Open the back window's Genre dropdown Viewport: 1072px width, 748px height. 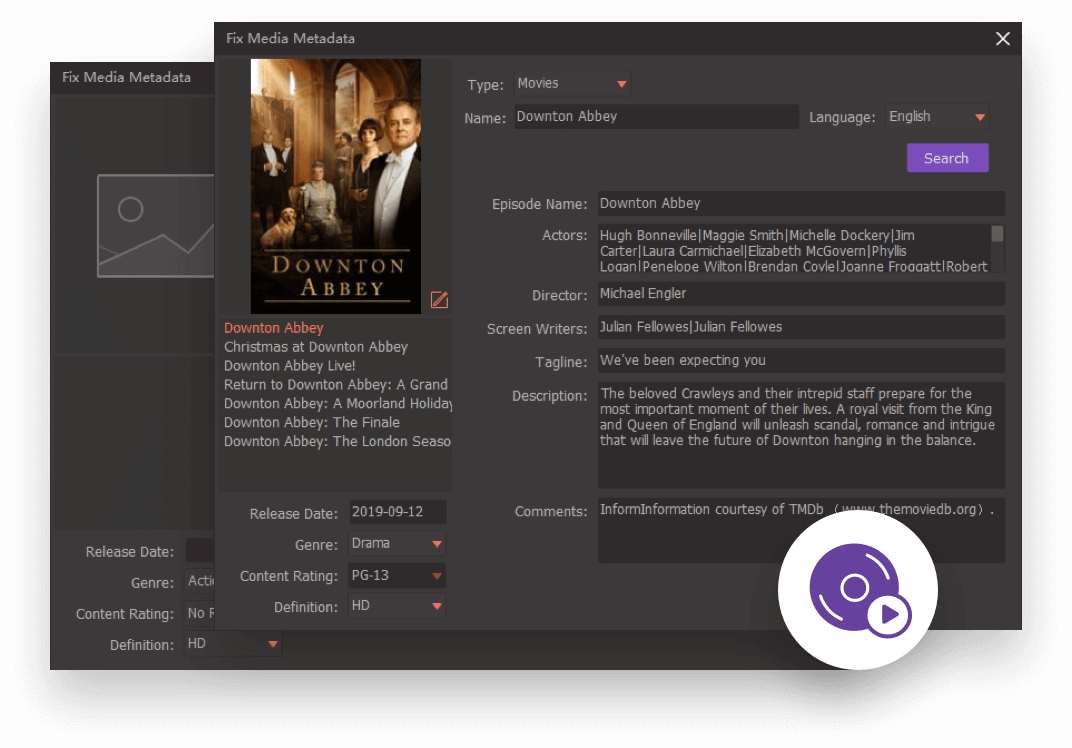200,581
